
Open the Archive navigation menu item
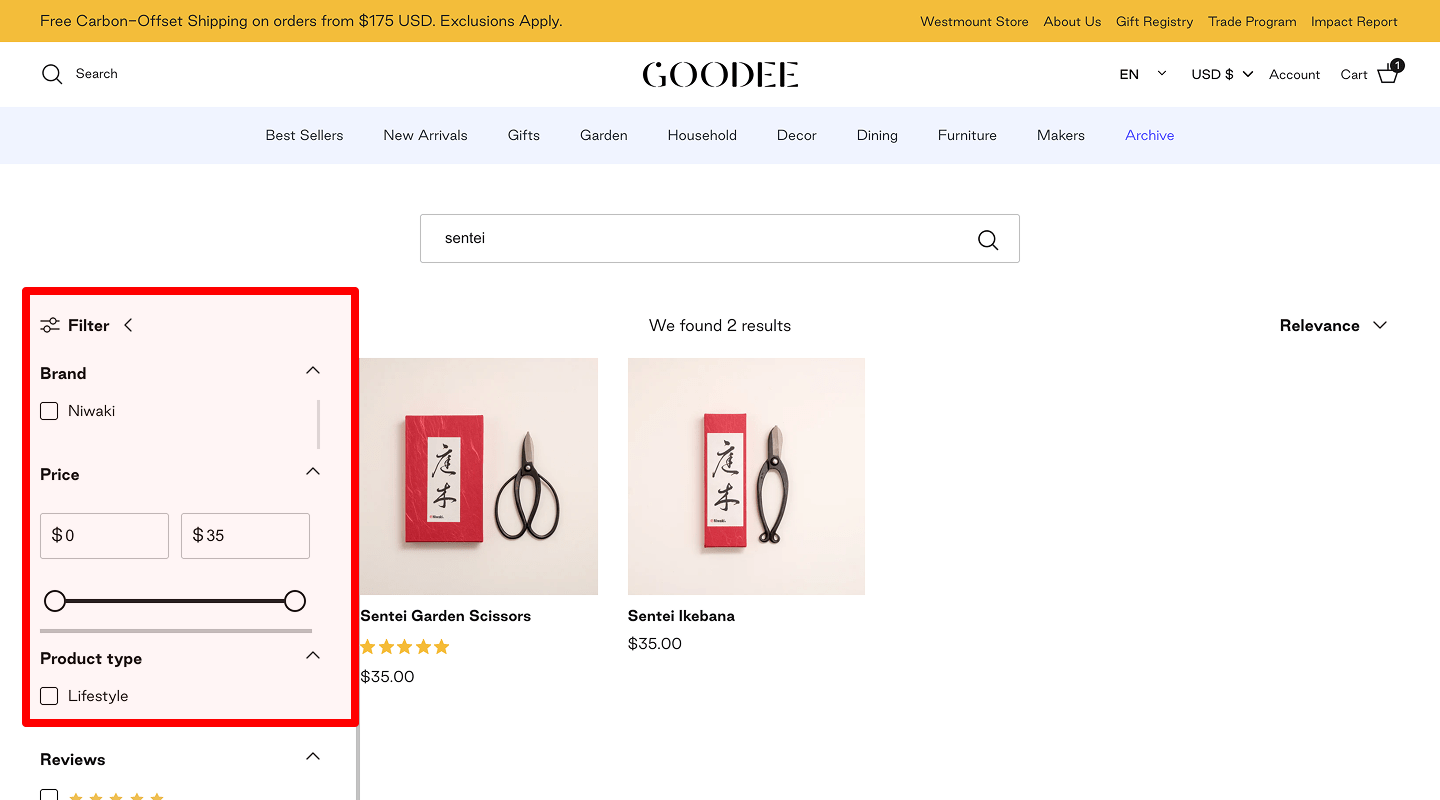(1149, 135)
